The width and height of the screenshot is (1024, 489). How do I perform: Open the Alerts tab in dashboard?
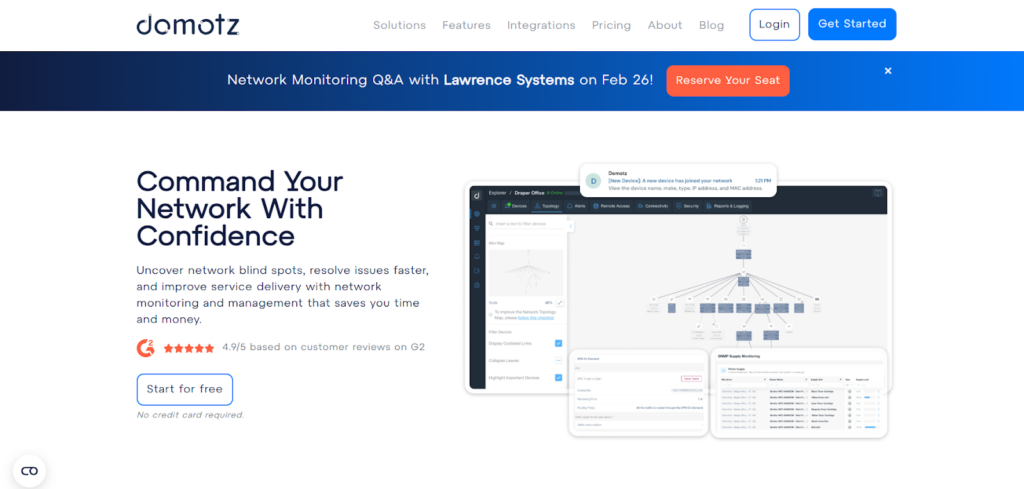pyautogui.click(x=577, y=206)
